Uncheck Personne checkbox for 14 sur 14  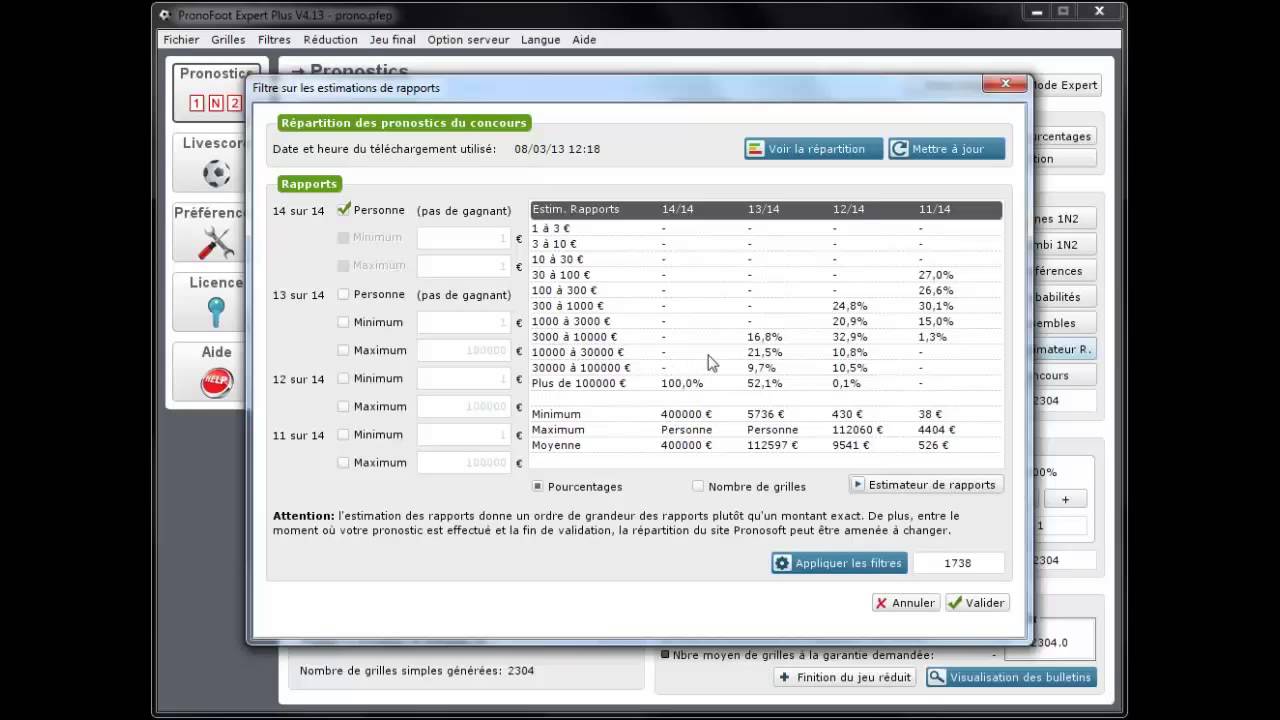(x=344, y=210)
